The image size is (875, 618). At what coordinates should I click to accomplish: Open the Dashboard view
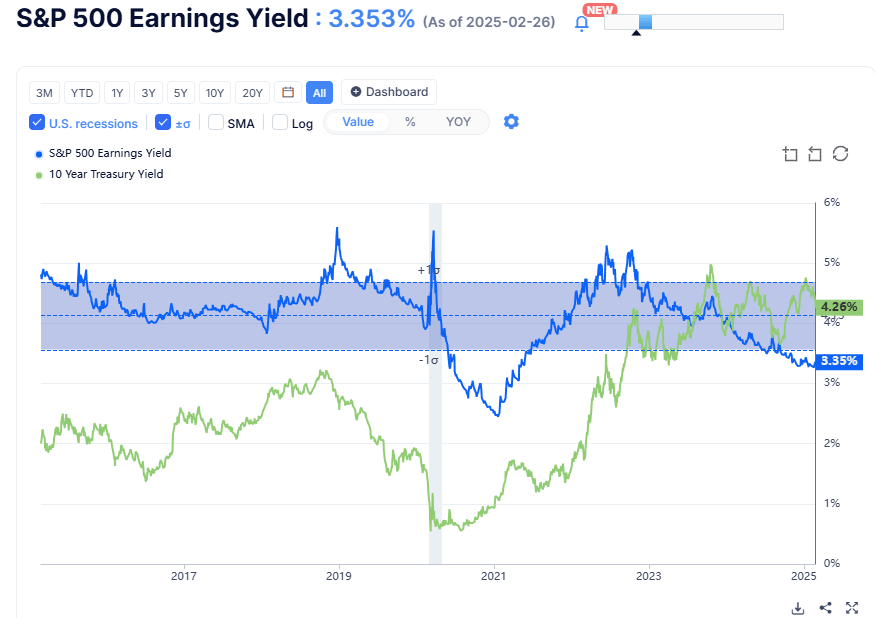(389, 91)
